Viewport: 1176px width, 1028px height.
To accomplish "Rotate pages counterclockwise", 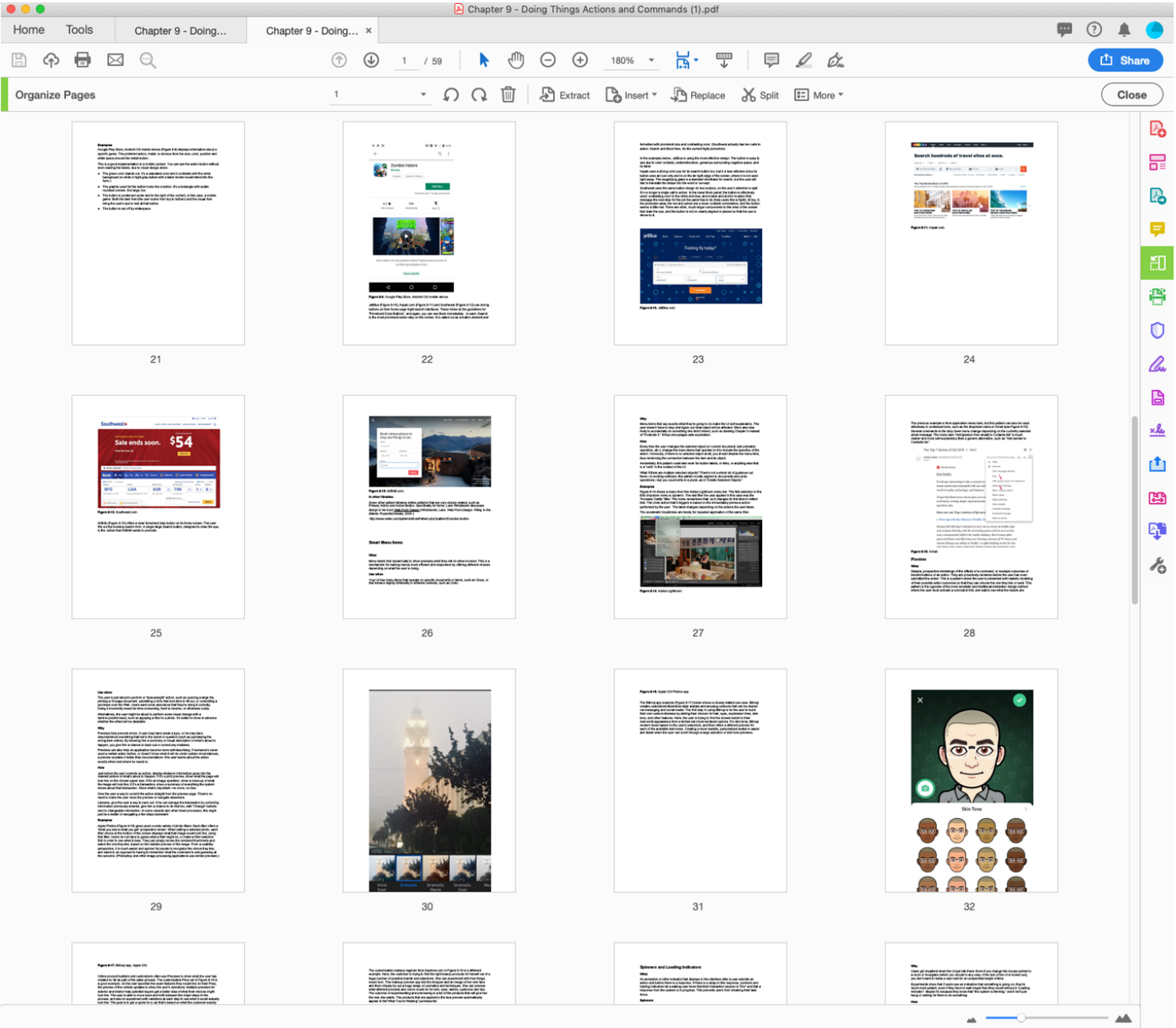I will (x=451, y=95).
